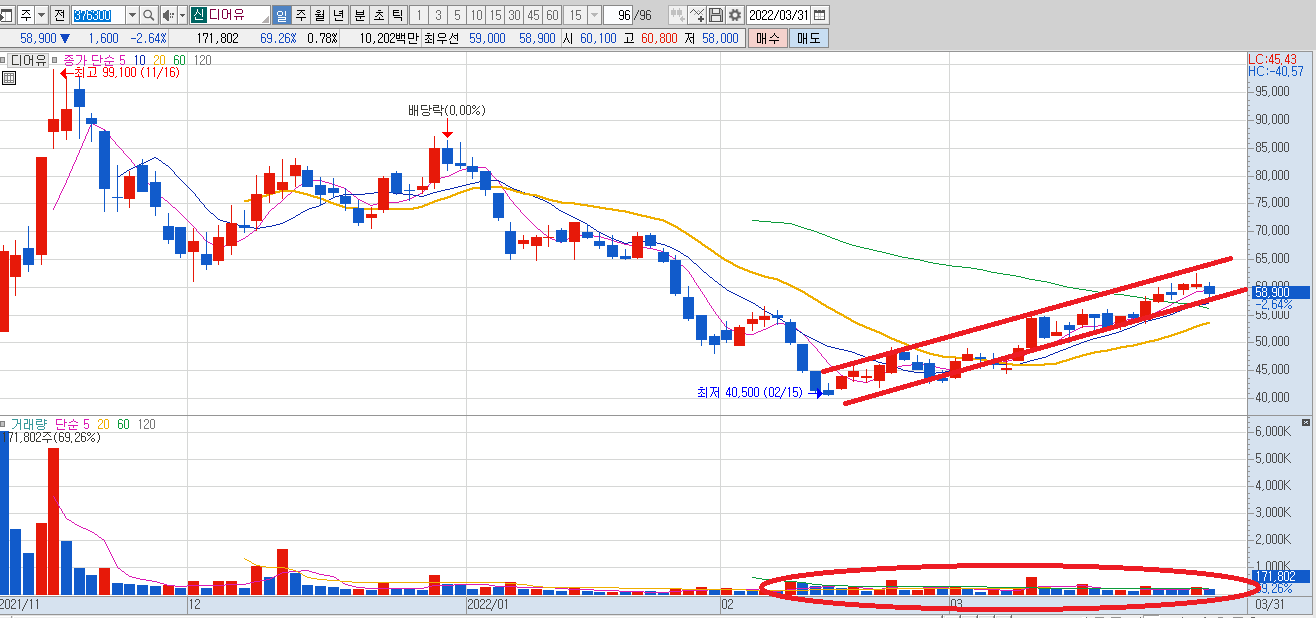
Task: Open the custom interval dropdown arrow
Action: click(x=595, y=15)
